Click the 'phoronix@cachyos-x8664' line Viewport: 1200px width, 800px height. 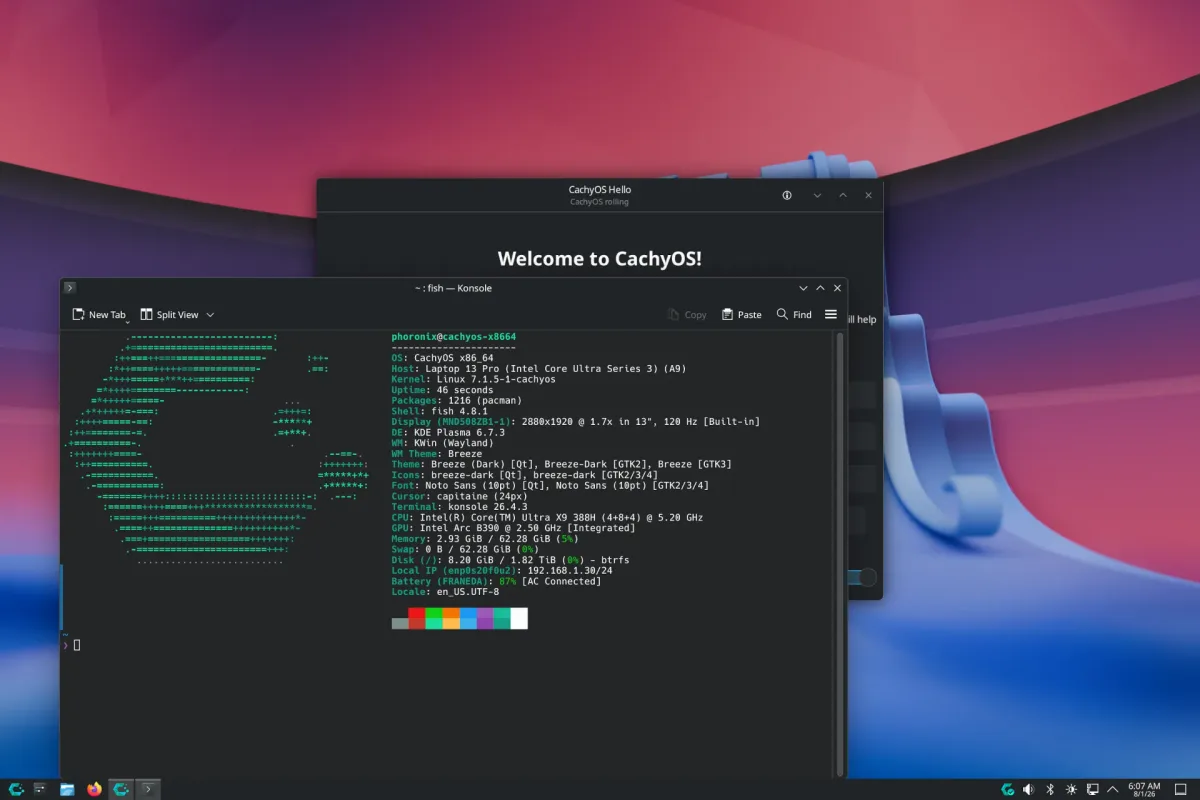(x=454, y=337)
